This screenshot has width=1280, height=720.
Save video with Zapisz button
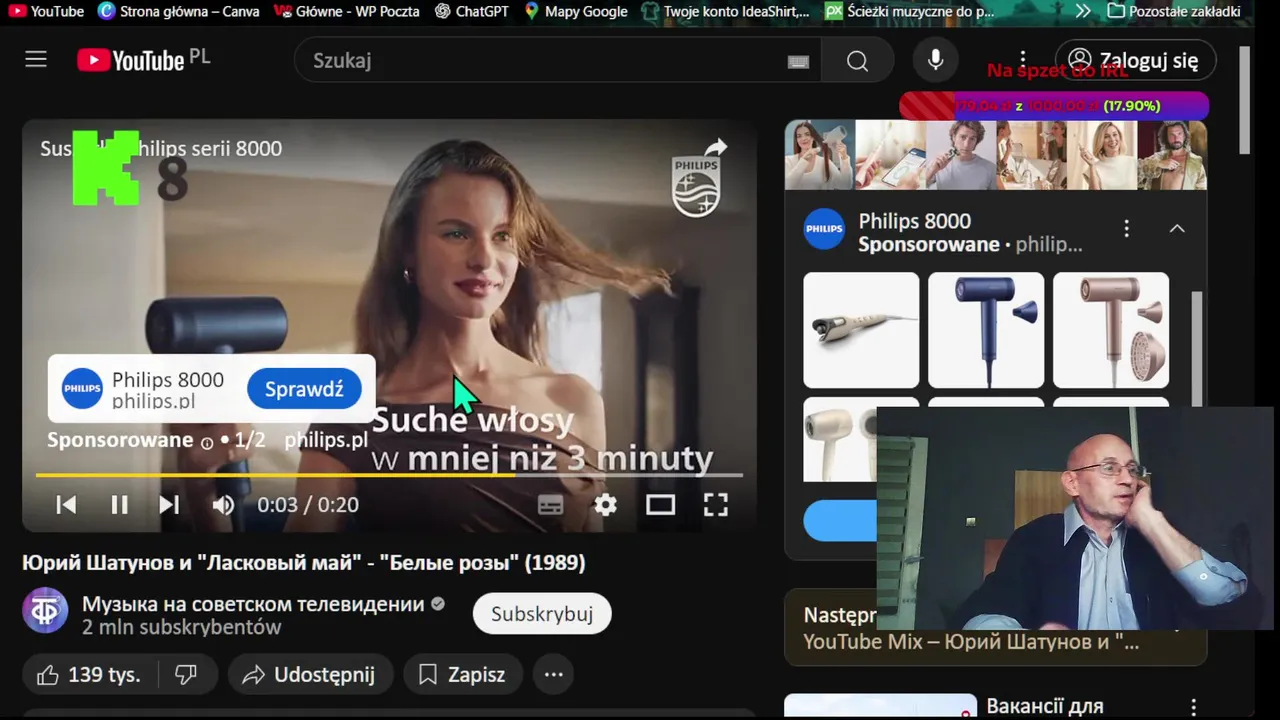click(463, 675)
